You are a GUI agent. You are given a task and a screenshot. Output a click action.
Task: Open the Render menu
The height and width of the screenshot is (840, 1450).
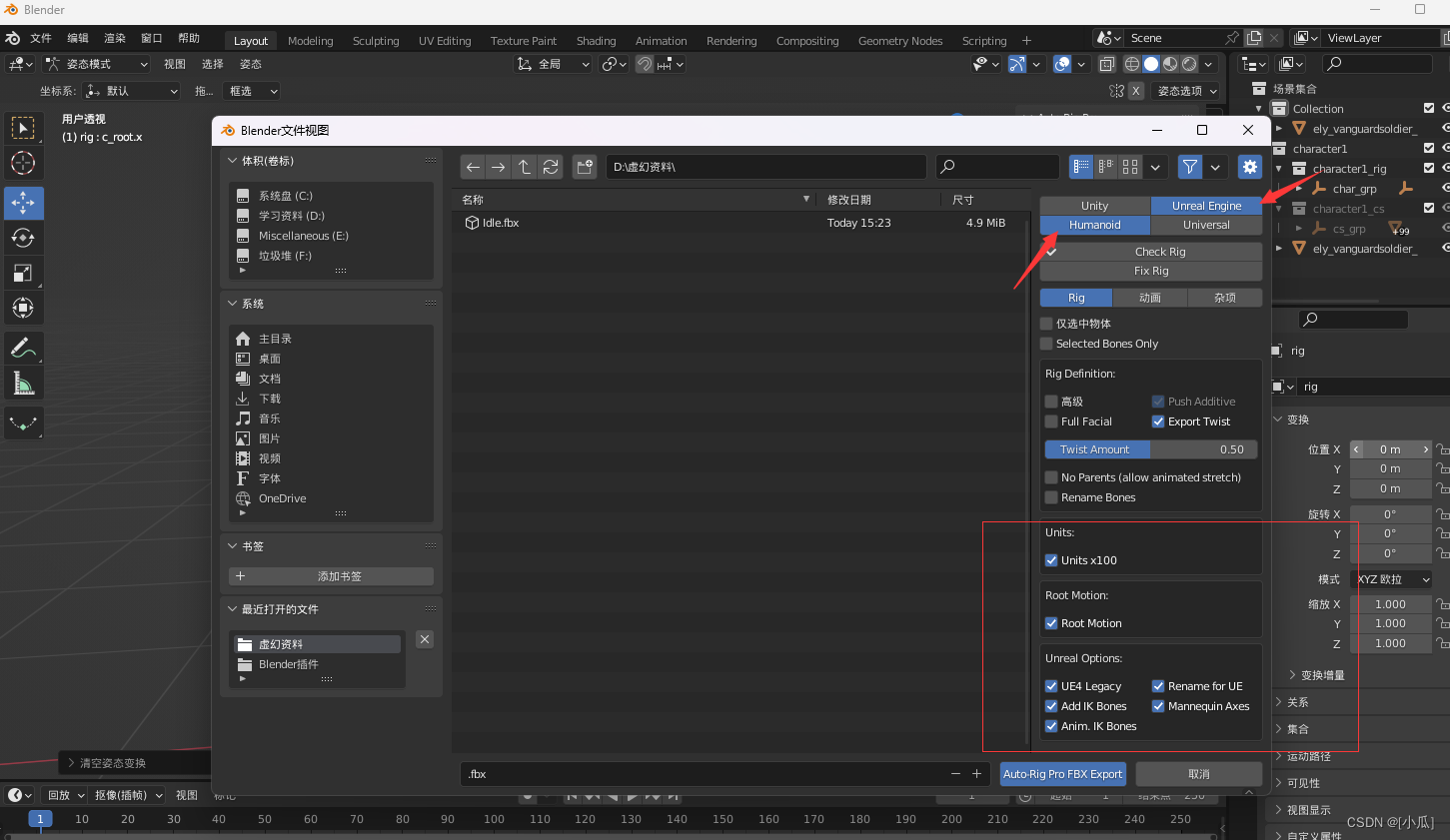click(115, 38)
